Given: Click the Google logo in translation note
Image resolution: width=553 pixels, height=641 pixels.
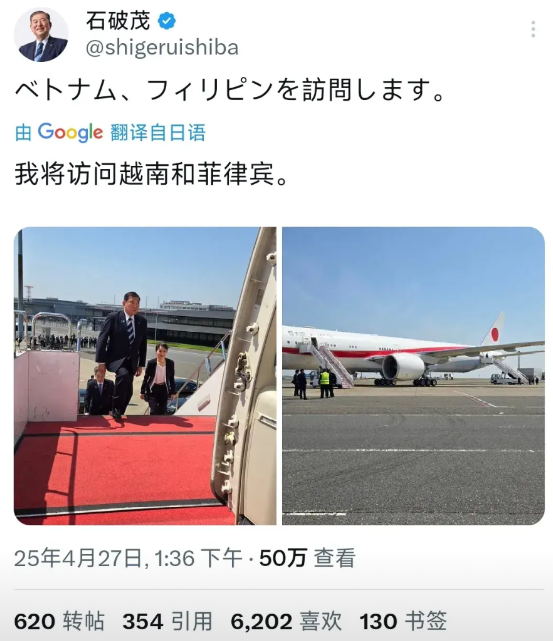Looking at the screenshot, I should tap(70, 132).
